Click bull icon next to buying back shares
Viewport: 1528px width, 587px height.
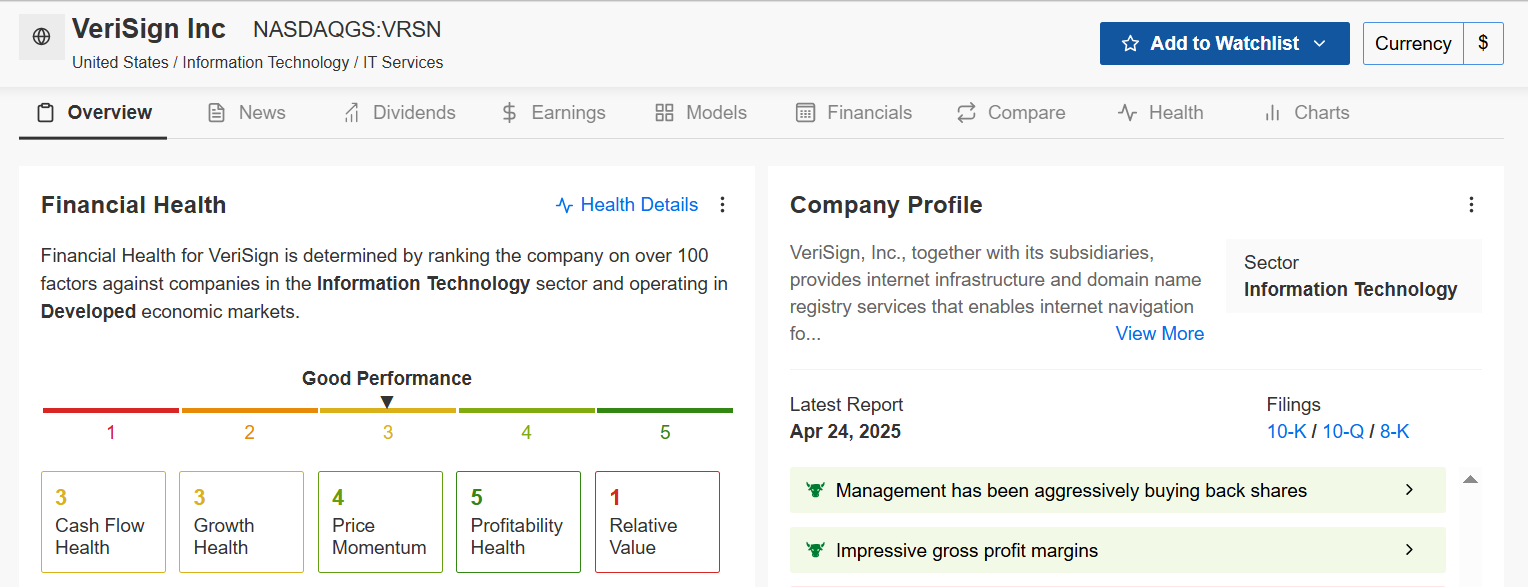click(815, 490)
